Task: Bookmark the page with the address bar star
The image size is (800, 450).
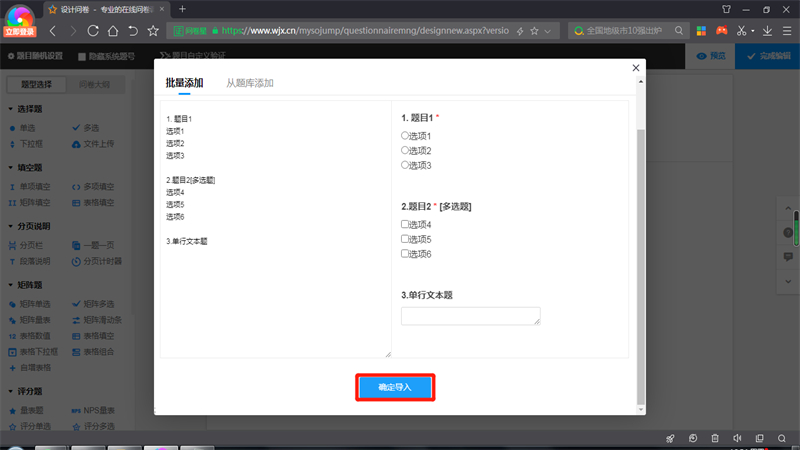Action: click(534, 31)
